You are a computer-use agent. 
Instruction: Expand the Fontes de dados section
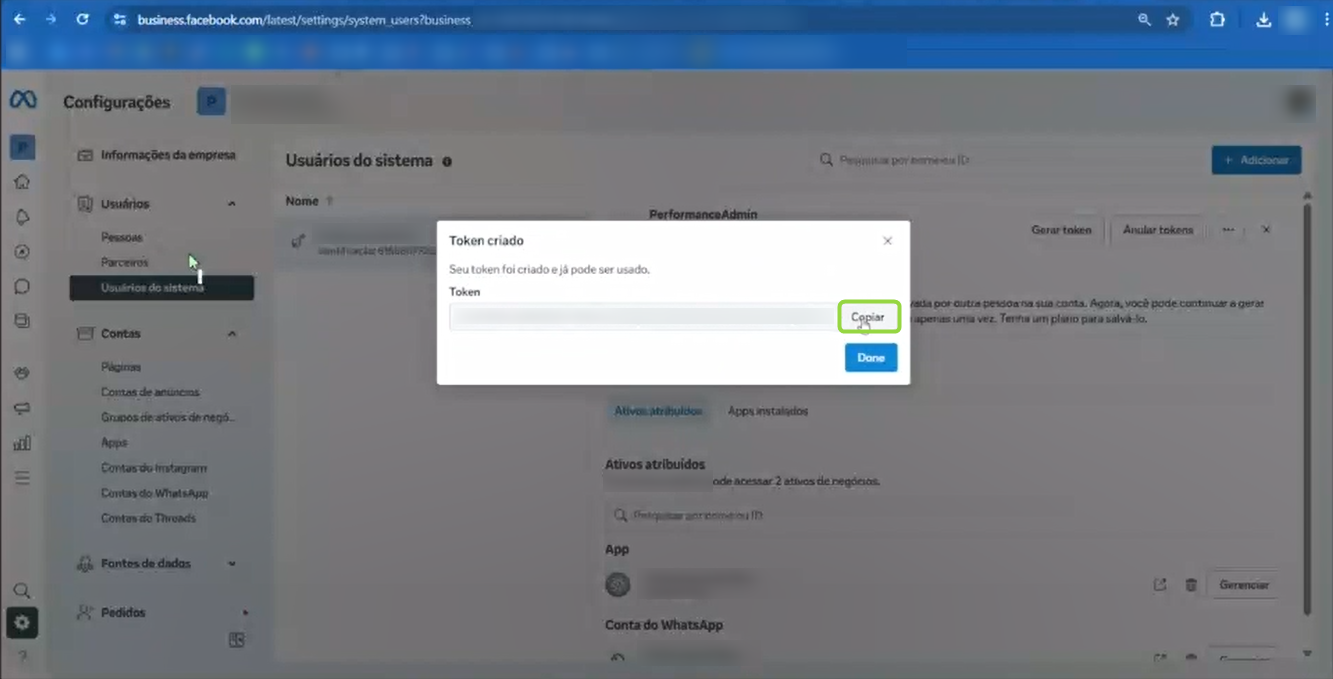(232, 564)
